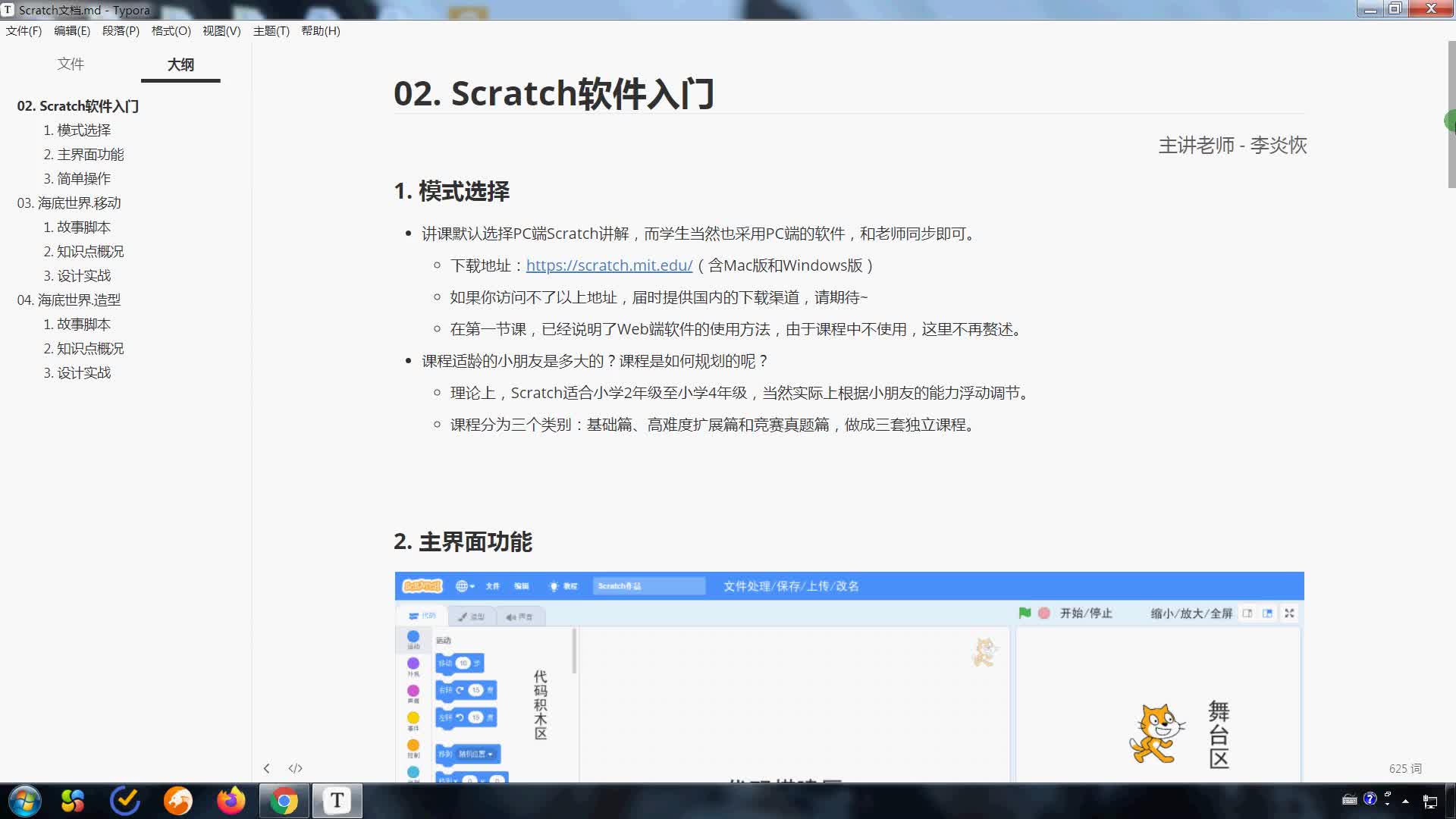Go to 3. 设计实战 under 04. 海底世界.造型
The height and width of the screenshot is (819, 1456).
pyautogui.click(x=77, y=373)
